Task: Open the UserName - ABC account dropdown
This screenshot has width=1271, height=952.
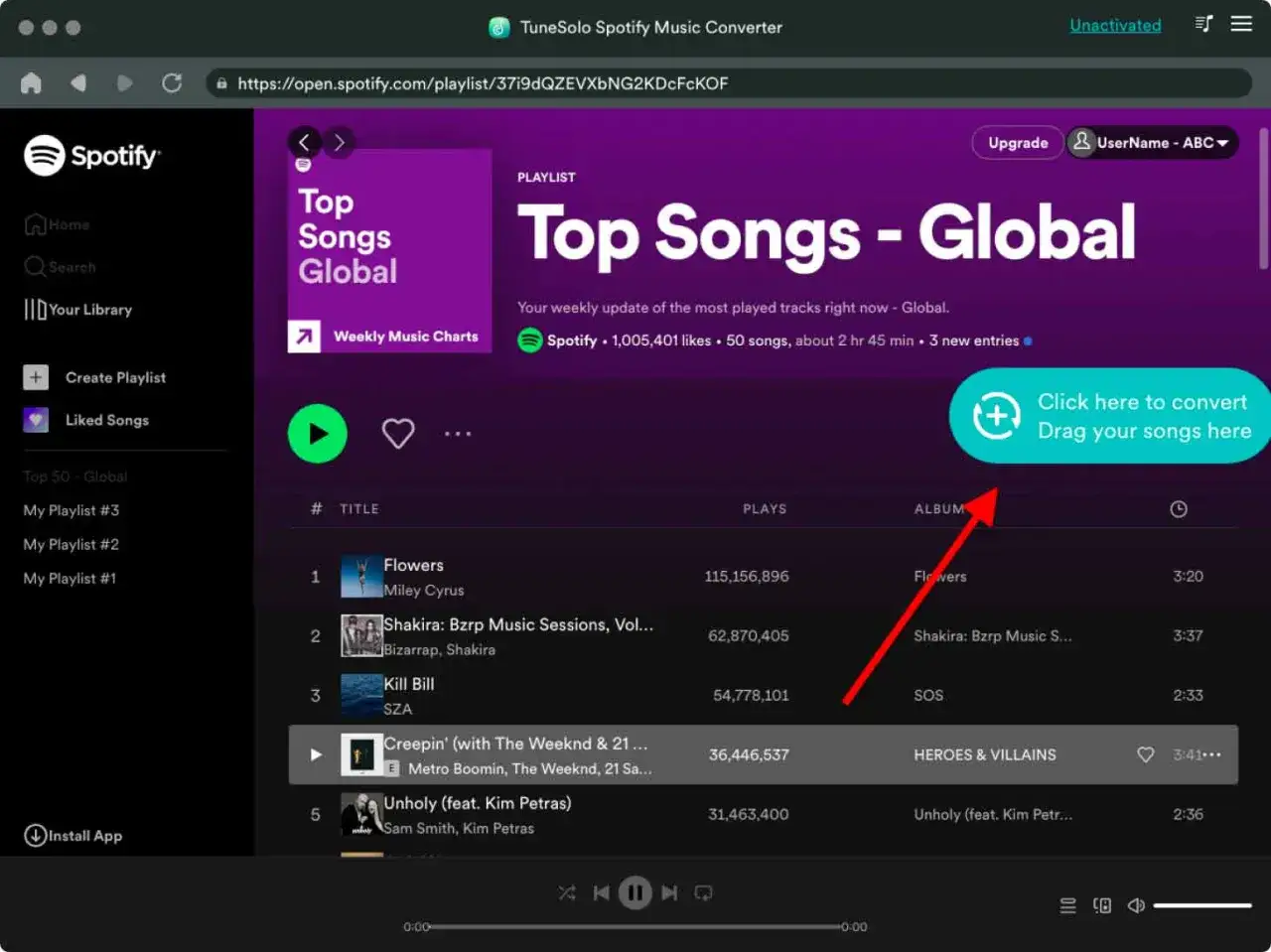Action: click(x=1152, y=142)
